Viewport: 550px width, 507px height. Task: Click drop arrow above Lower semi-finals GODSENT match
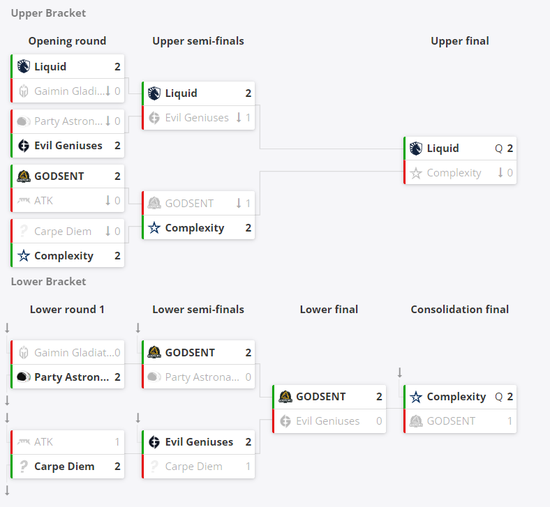pos(138,328)
